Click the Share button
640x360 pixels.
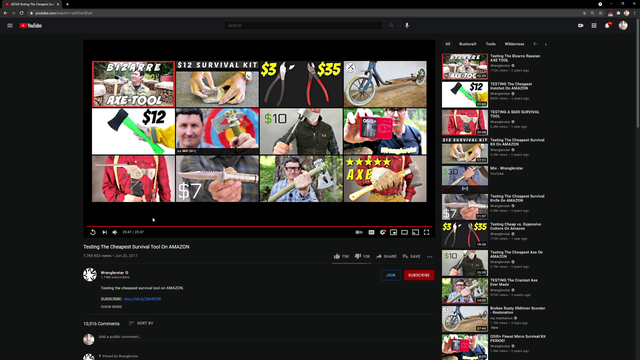click(x=386, y=256)
